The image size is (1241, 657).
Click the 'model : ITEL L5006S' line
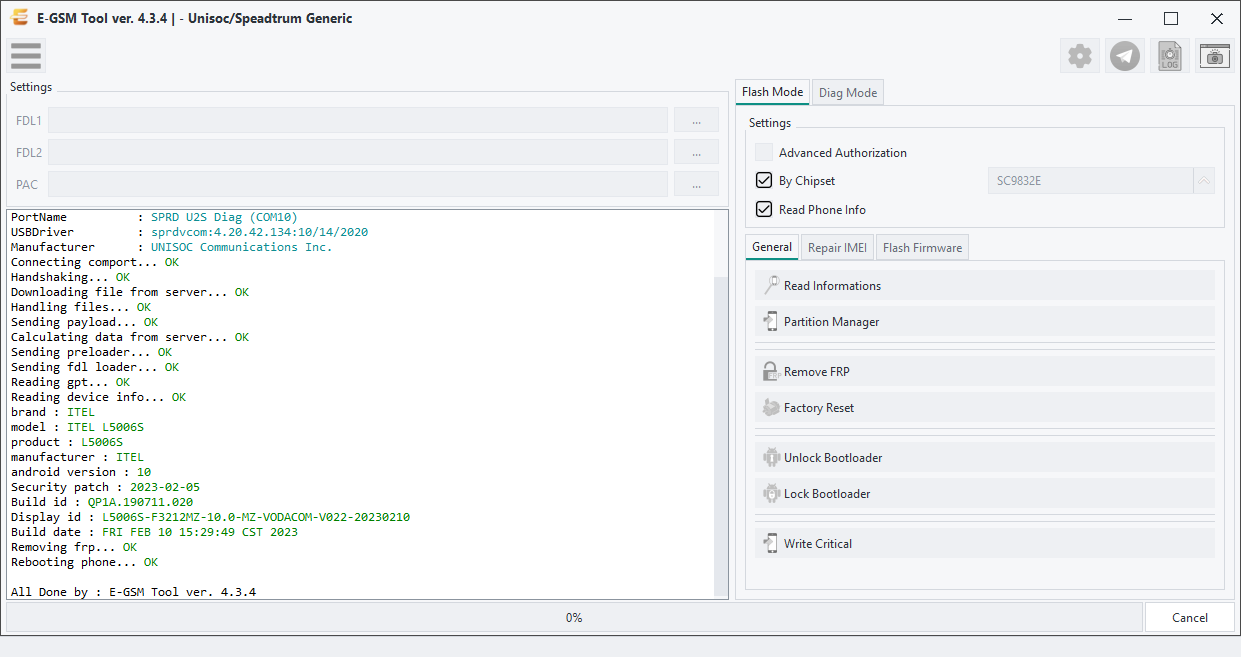(x=77, y=427)
